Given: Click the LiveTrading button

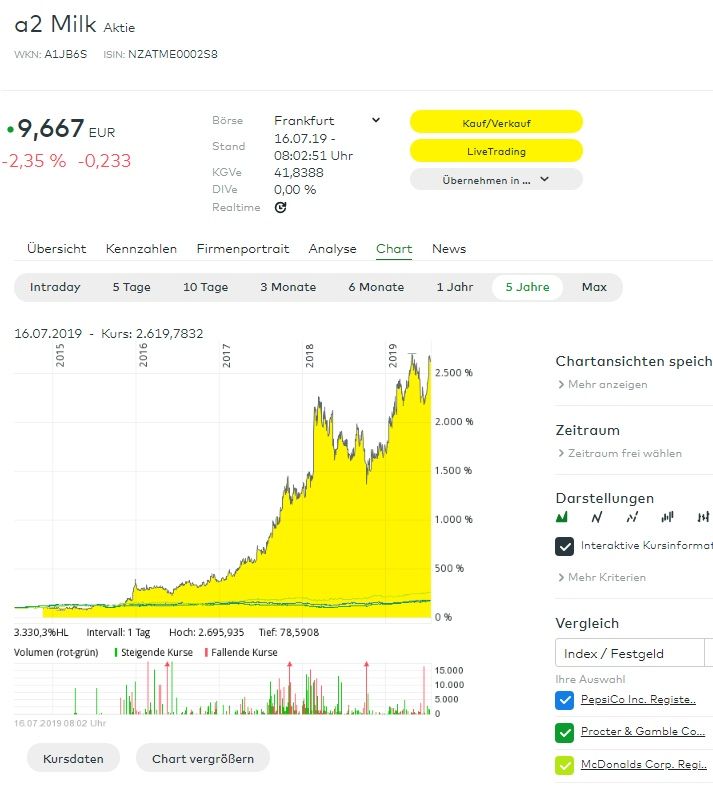Looking at the screenshot, I should (496, 151).
